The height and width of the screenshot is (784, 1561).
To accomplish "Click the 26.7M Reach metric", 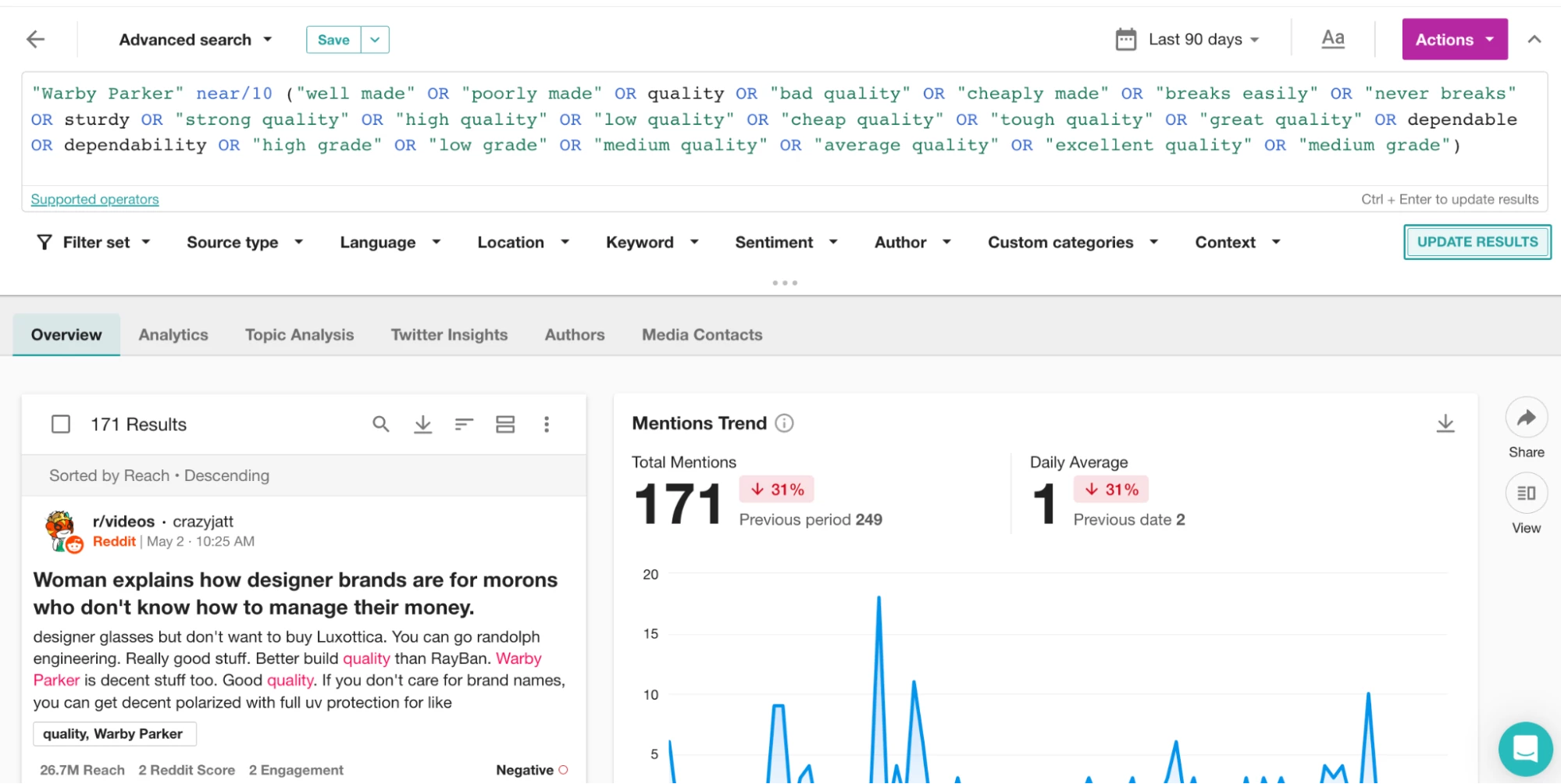I will (82, 770).
